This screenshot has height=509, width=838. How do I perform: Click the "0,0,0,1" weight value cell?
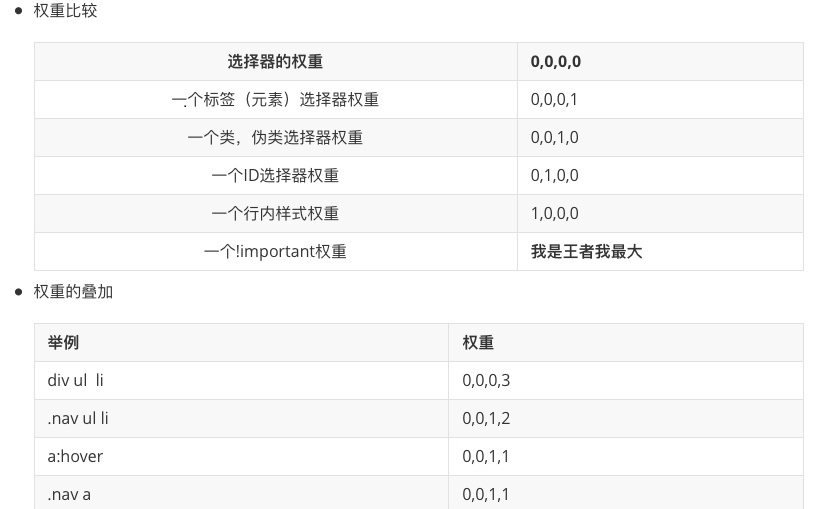pos(554,100)
